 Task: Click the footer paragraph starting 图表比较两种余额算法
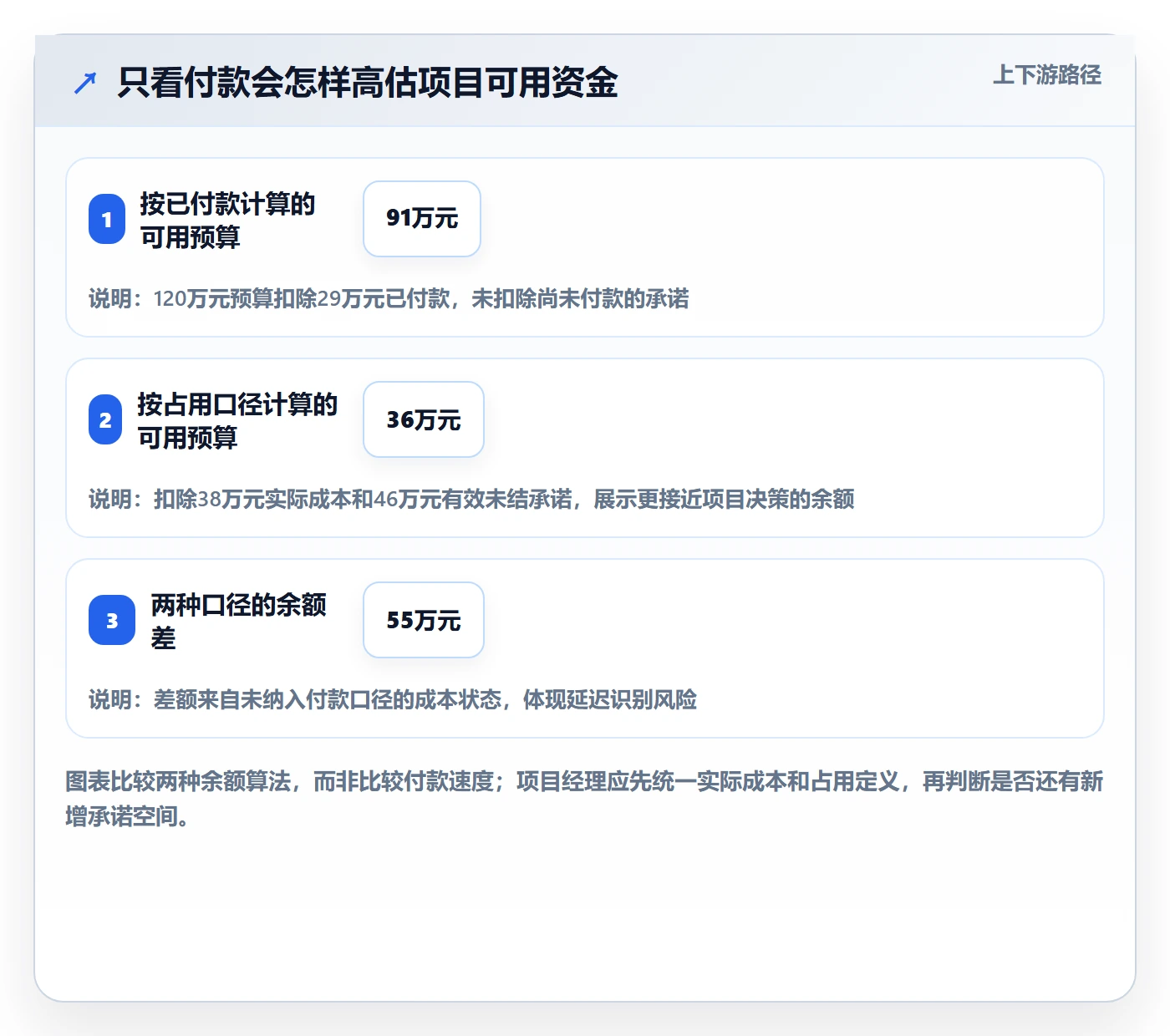click(584, 799)
